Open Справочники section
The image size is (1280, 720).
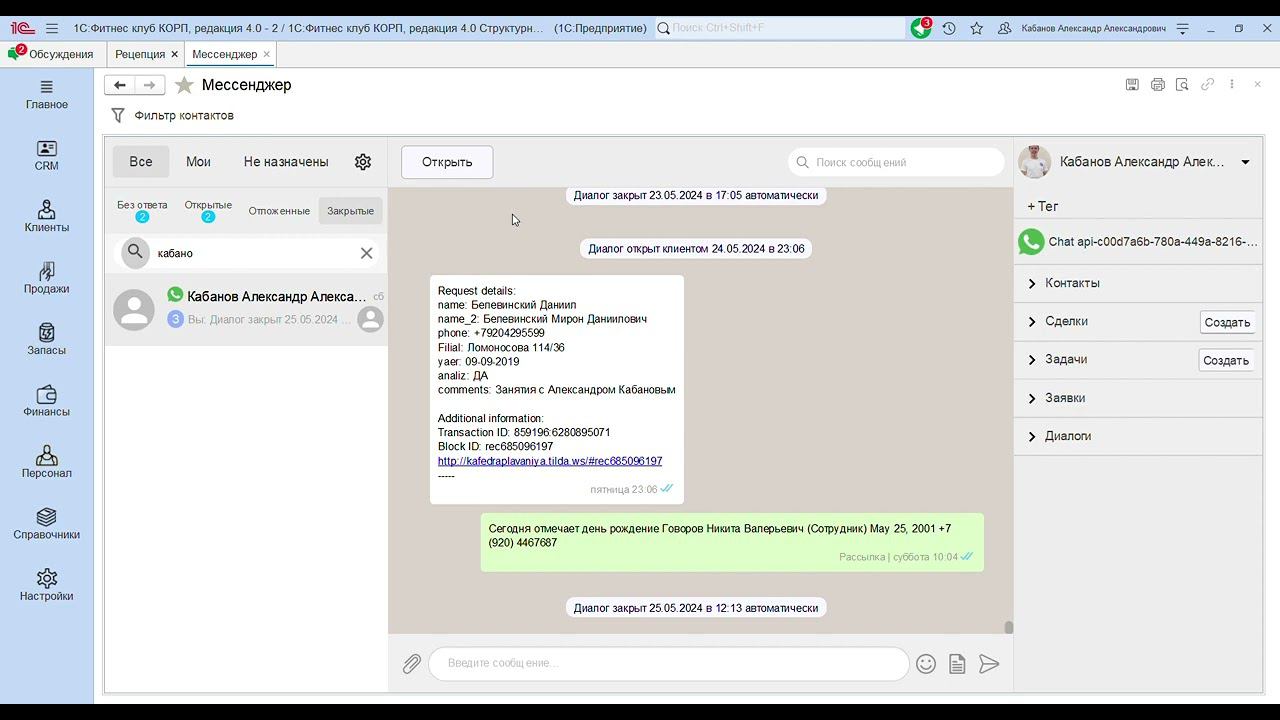click(47, 524)
